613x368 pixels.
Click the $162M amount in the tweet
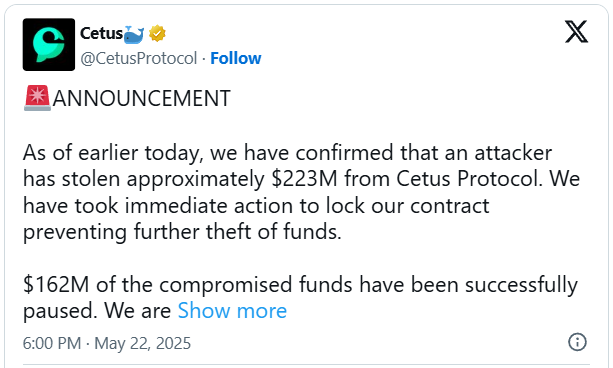(56, 284)
